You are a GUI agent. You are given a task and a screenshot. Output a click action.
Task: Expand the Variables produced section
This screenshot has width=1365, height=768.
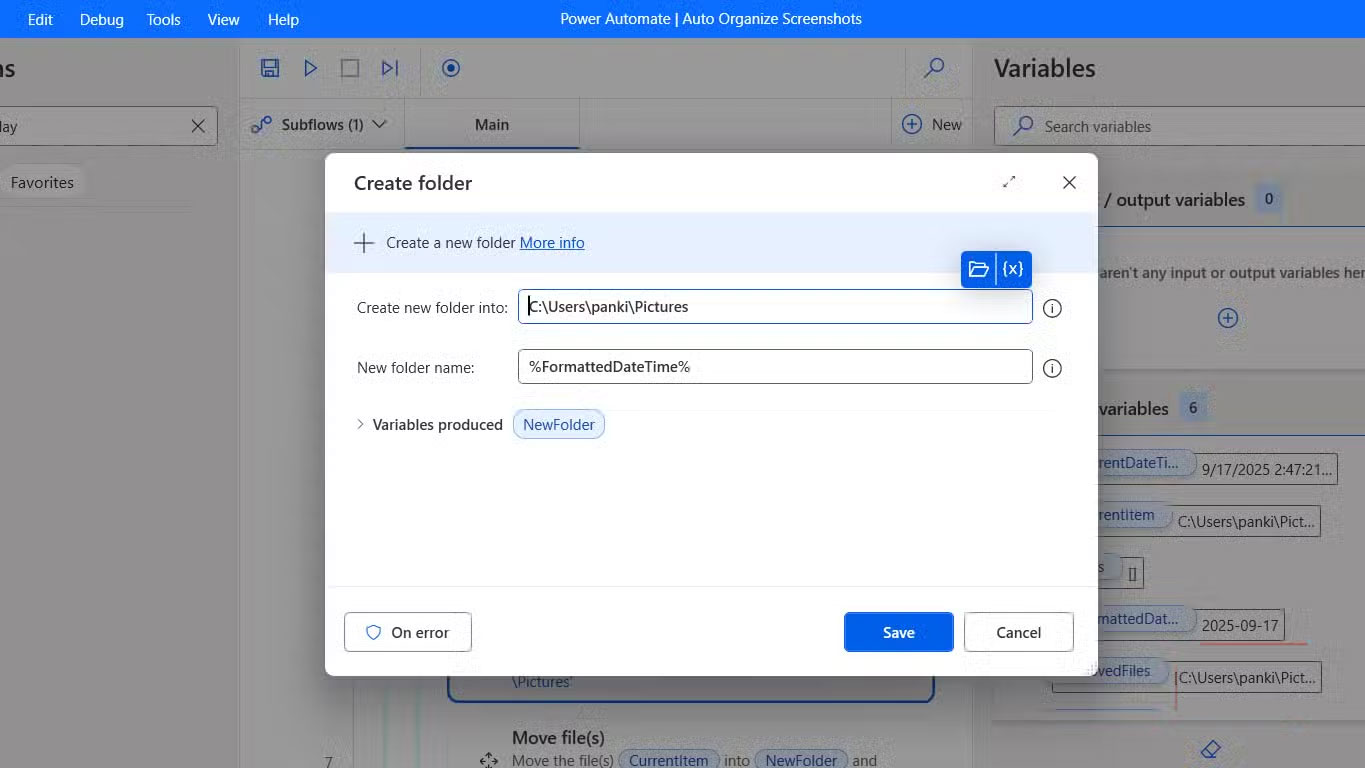(x=361, y=424)
